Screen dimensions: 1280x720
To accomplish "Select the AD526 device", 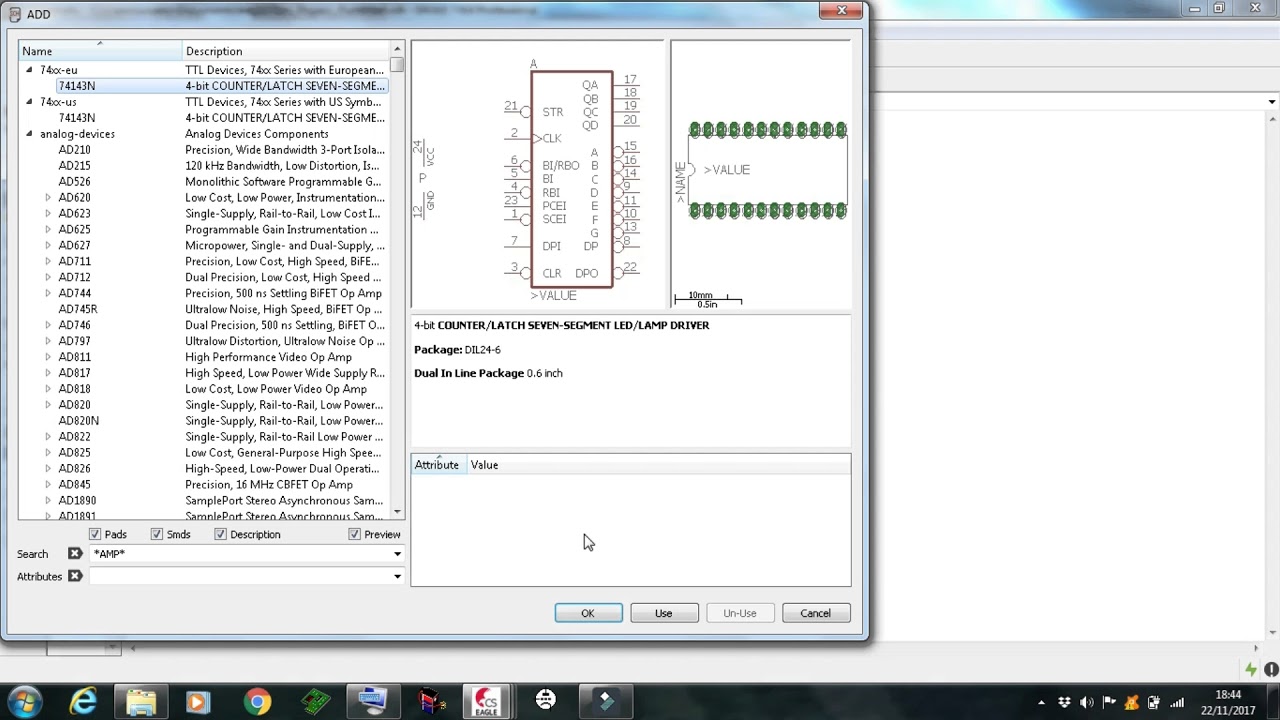I will (74, 182).
